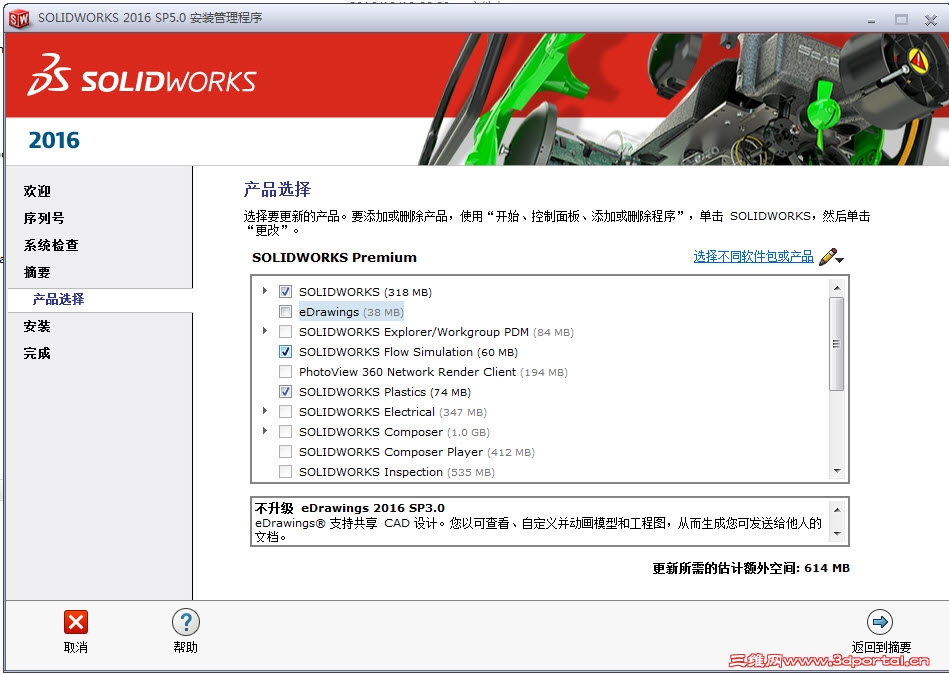Check SOLIDWORKS Explorer/Workgroup PDM checkbox
Screen dimensions: 949x674
(x=285, y=332)
